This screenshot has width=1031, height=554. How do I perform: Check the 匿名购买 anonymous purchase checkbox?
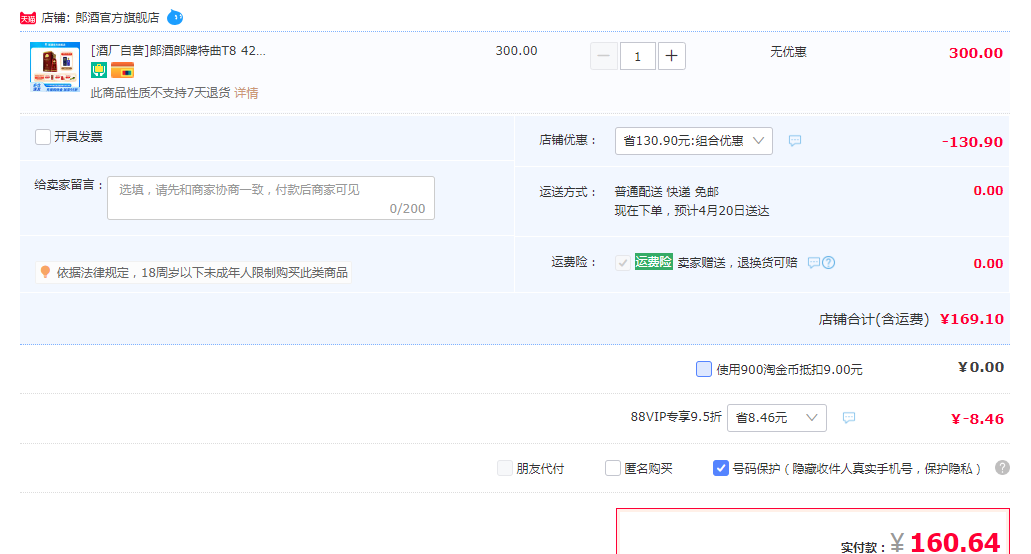(x=613, y=468)
